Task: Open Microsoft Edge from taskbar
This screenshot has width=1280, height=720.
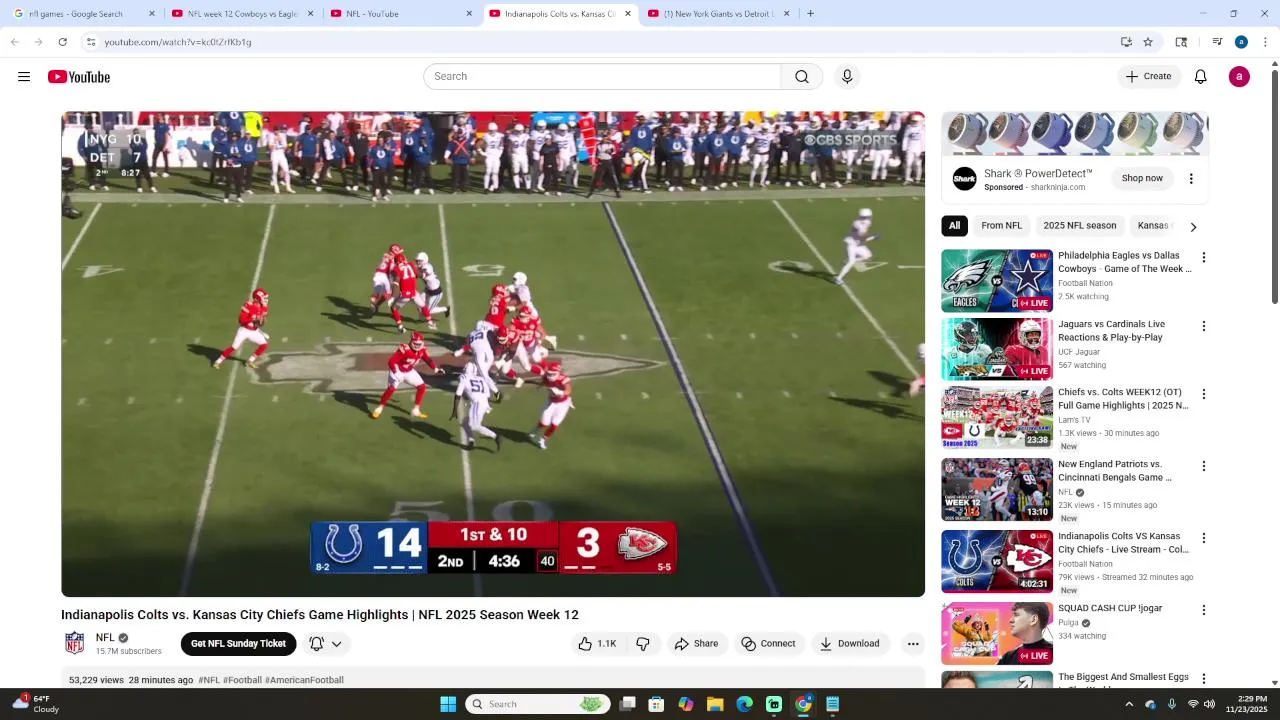Action: coord(744,704)
